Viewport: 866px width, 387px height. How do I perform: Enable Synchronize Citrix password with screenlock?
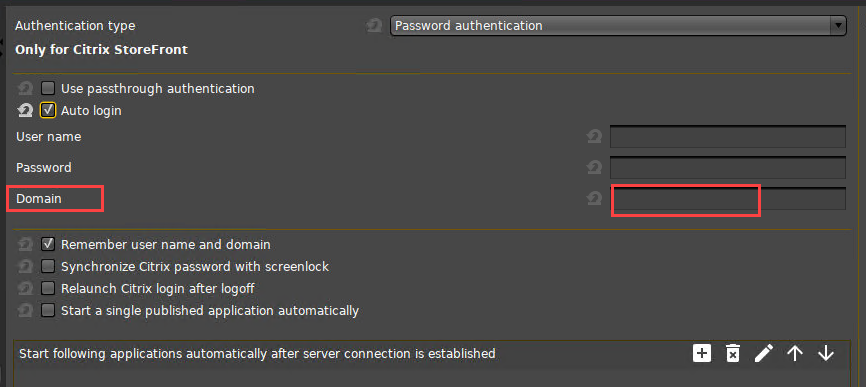tap(48, 267)
